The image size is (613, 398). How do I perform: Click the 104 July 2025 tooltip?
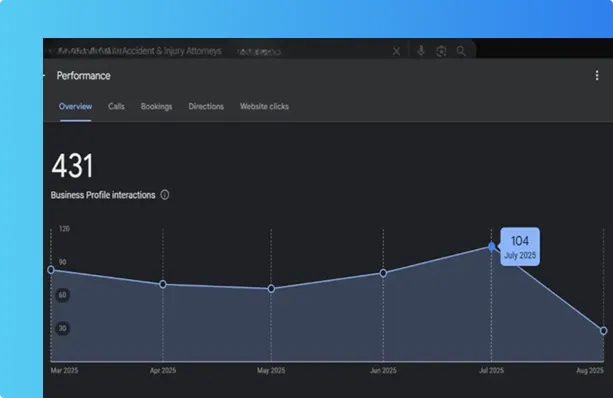pyautogui.click(x=520, y=247)
